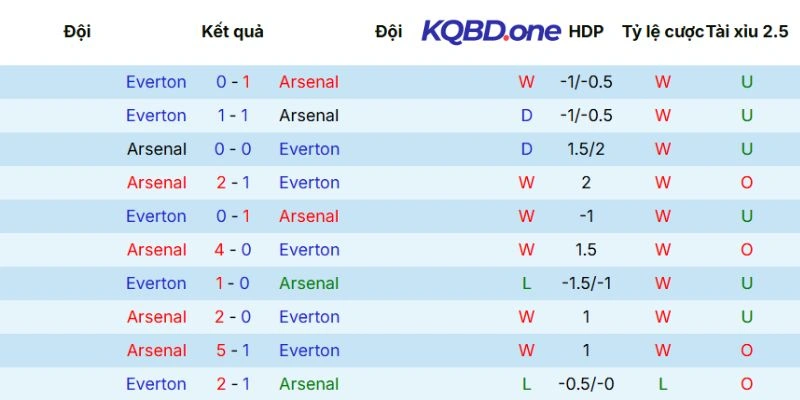Select the HDP column header
800x400 pixels.
[585, 32]
